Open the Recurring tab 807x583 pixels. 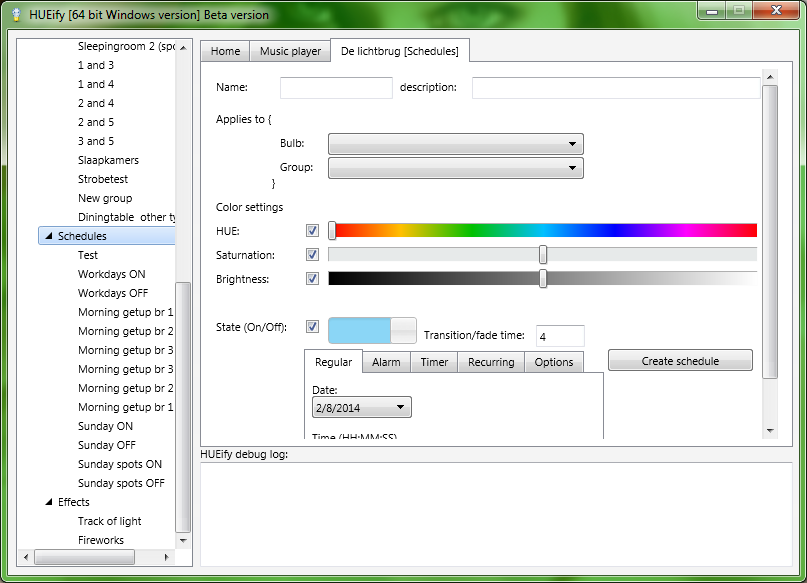pos(491,362)
